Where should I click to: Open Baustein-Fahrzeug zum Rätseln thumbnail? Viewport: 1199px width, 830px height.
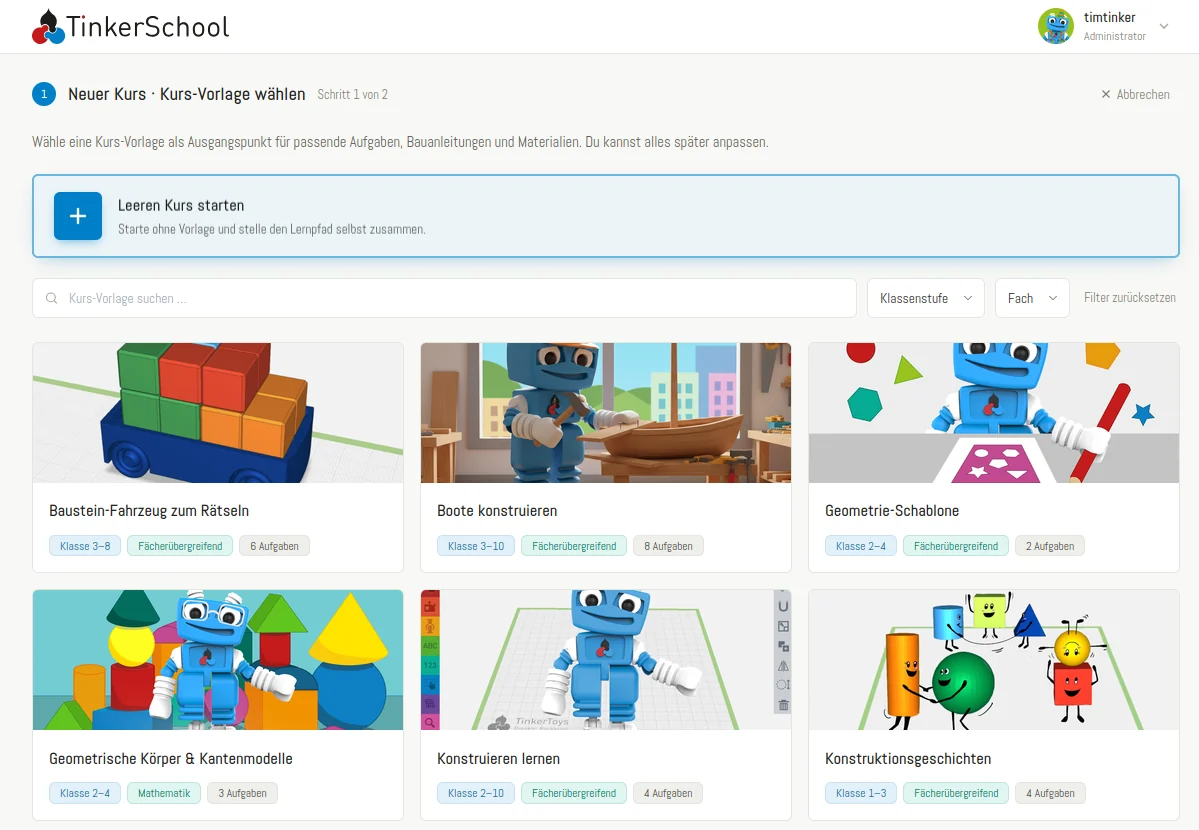tap(218, 413)
